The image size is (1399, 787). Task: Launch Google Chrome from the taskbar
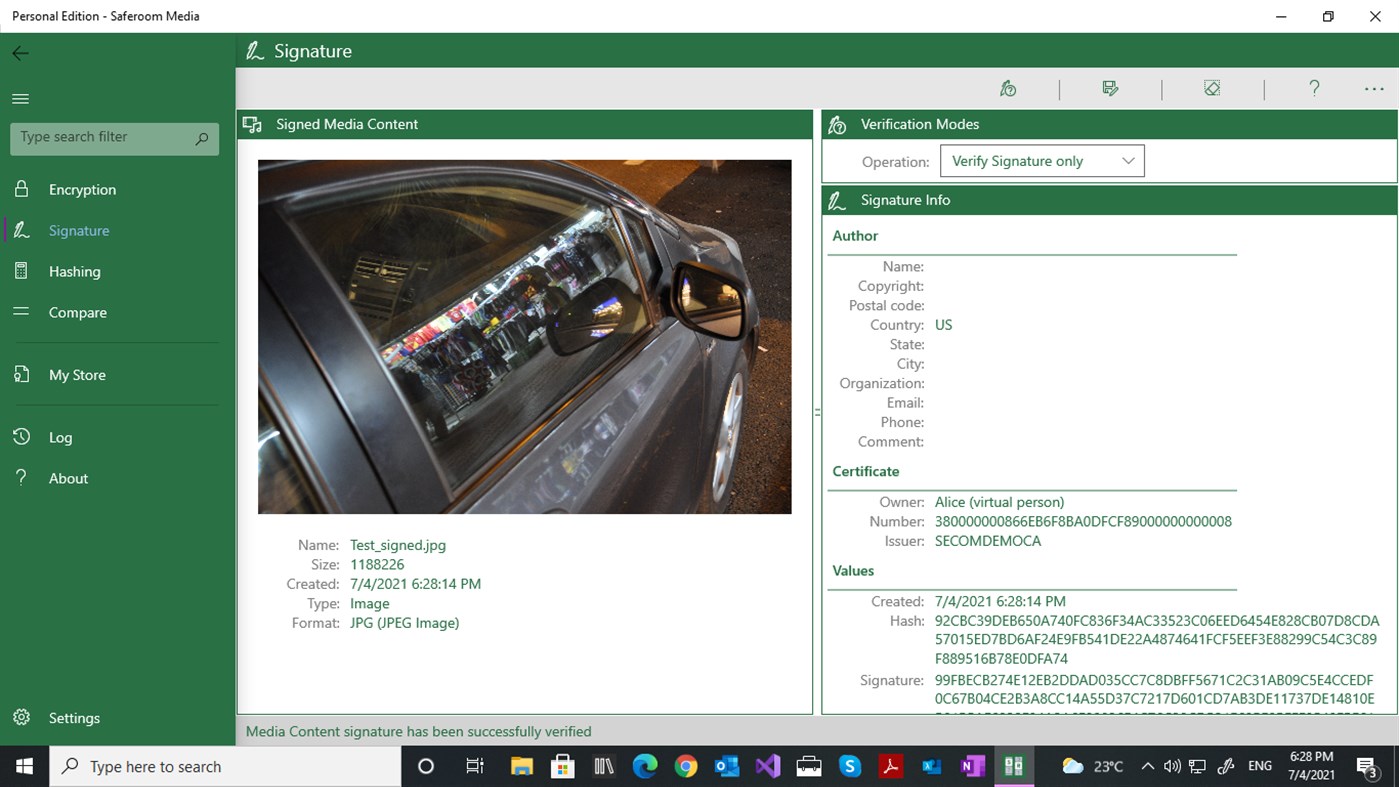pos(685,766)
